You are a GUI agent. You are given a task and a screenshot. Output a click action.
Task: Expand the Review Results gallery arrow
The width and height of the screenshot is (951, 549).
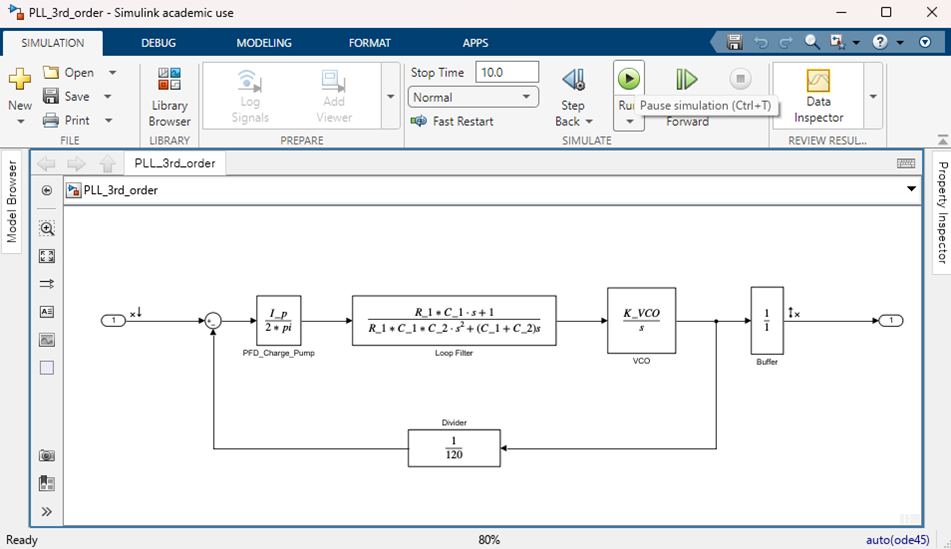pos(873,96)
